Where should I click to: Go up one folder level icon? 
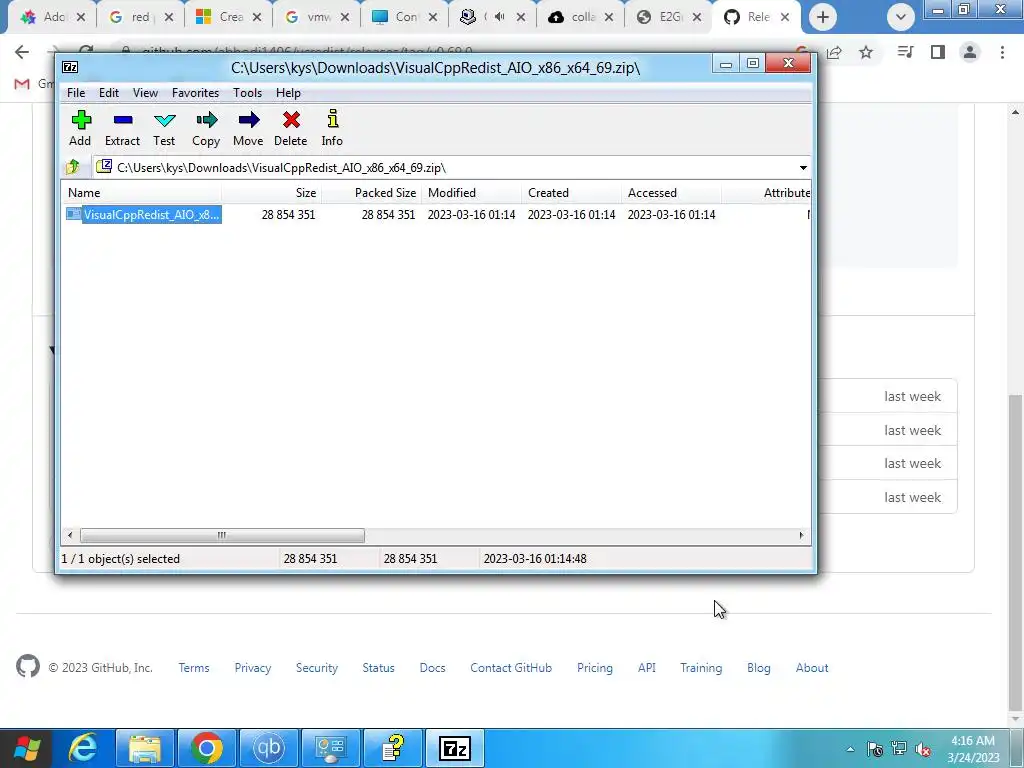click(72, 167)
